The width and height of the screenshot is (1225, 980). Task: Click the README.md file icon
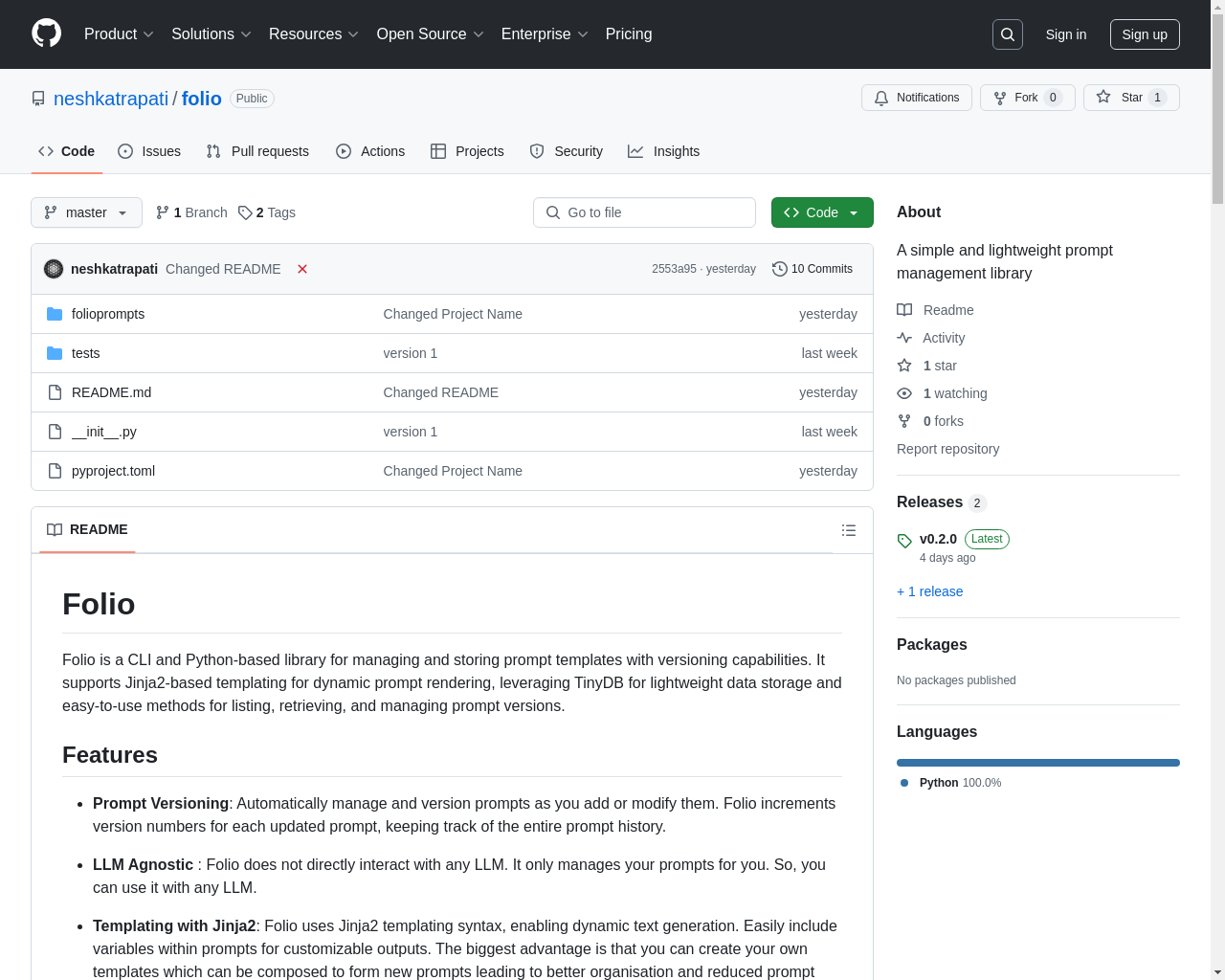[x=55, y=392]
